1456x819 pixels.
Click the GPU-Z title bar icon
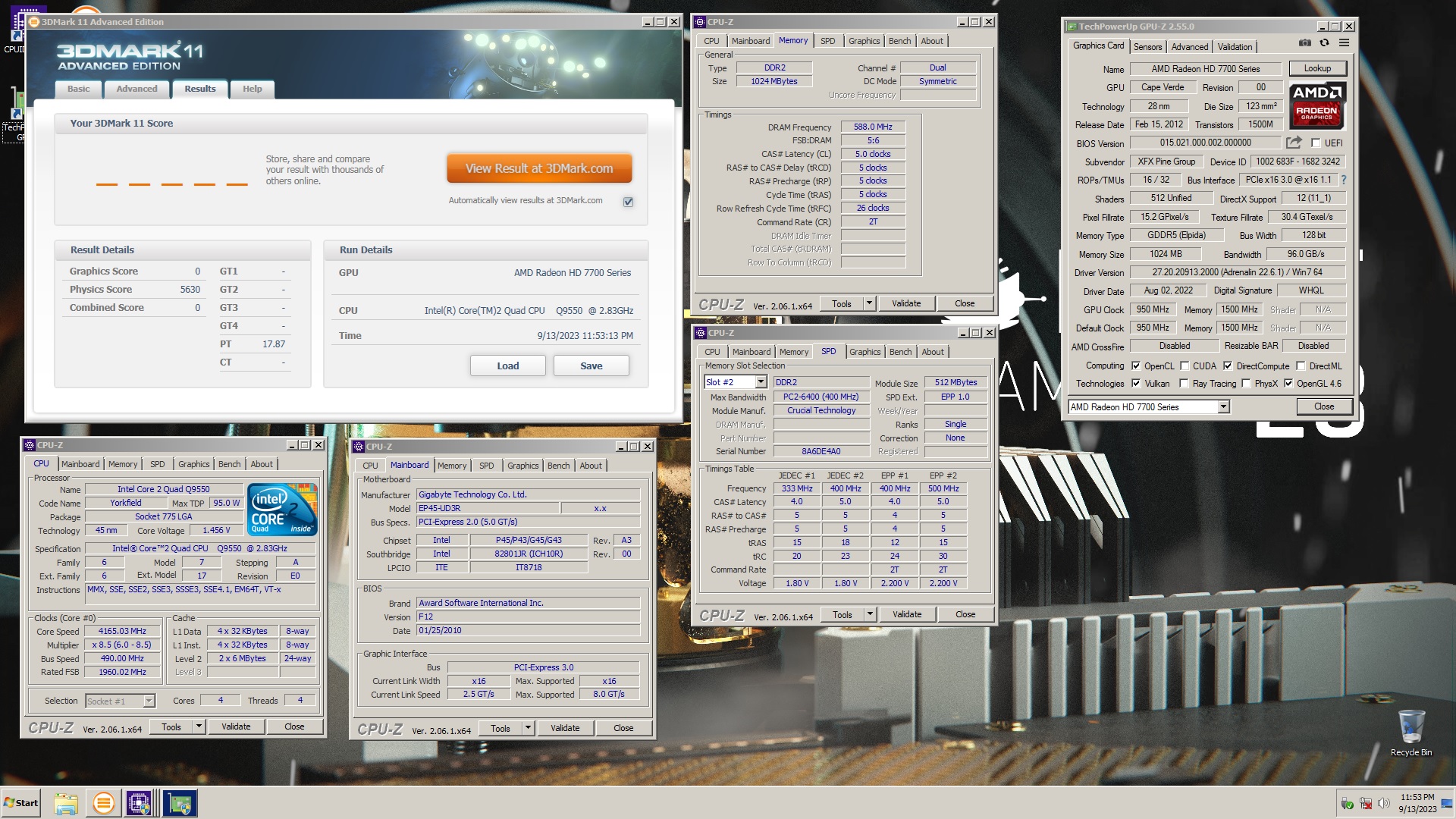(x=1072, y=27)
